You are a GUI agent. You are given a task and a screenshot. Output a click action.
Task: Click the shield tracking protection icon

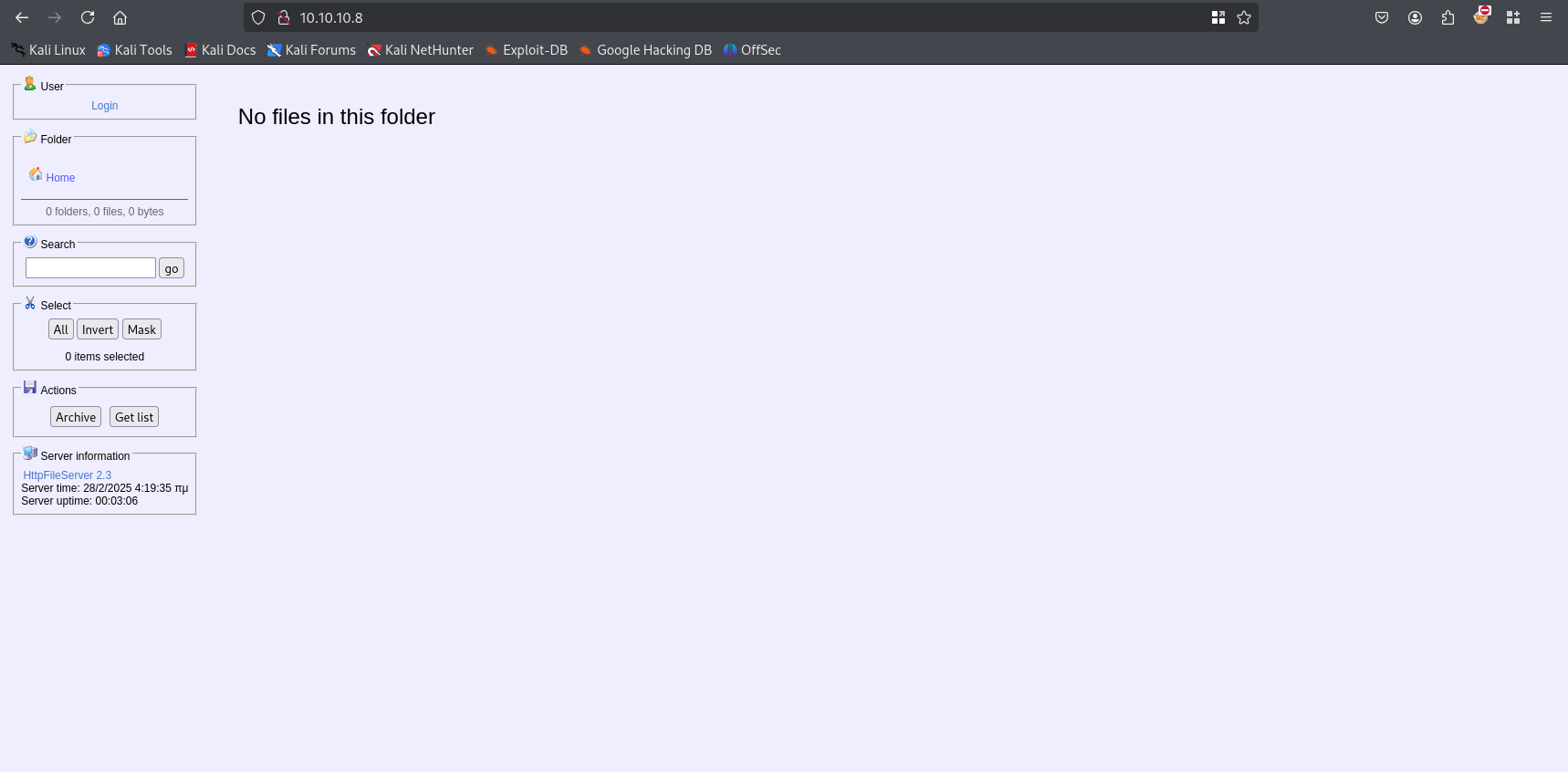click(258, 17)
